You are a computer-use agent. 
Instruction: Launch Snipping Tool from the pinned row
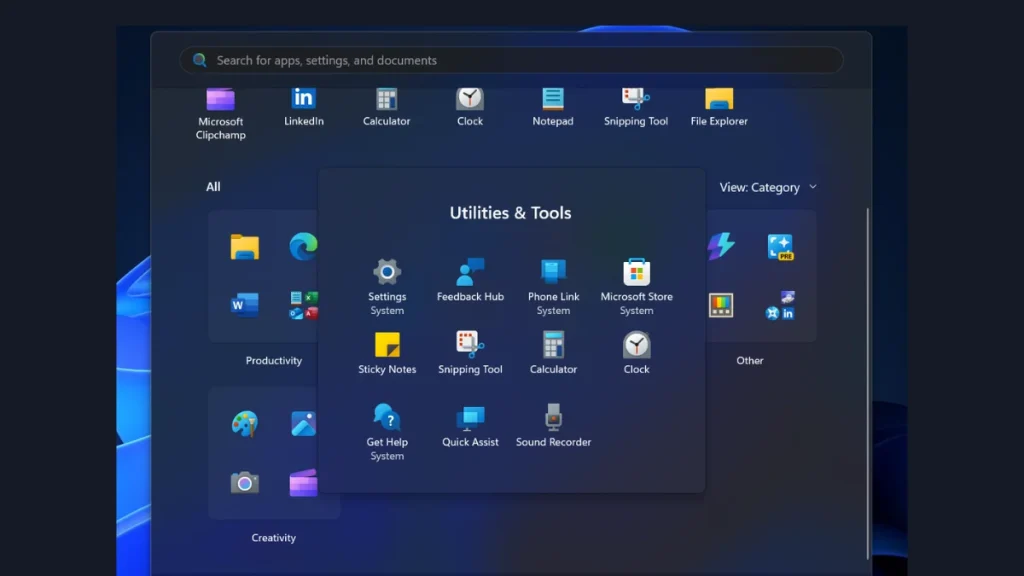click(635, 107)
